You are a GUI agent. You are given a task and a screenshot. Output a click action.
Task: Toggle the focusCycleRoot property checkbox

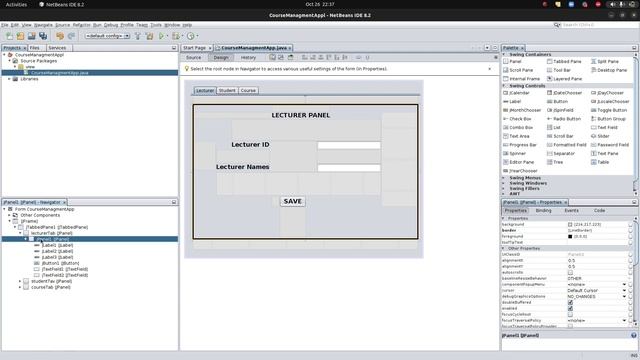click(x=570, y=314)
